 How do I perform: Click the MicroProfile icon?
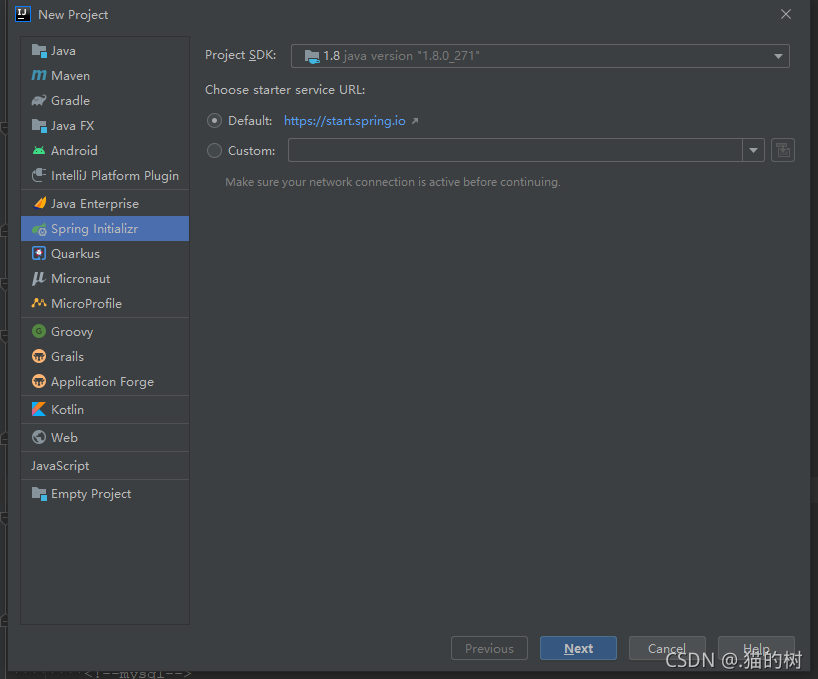39,303
